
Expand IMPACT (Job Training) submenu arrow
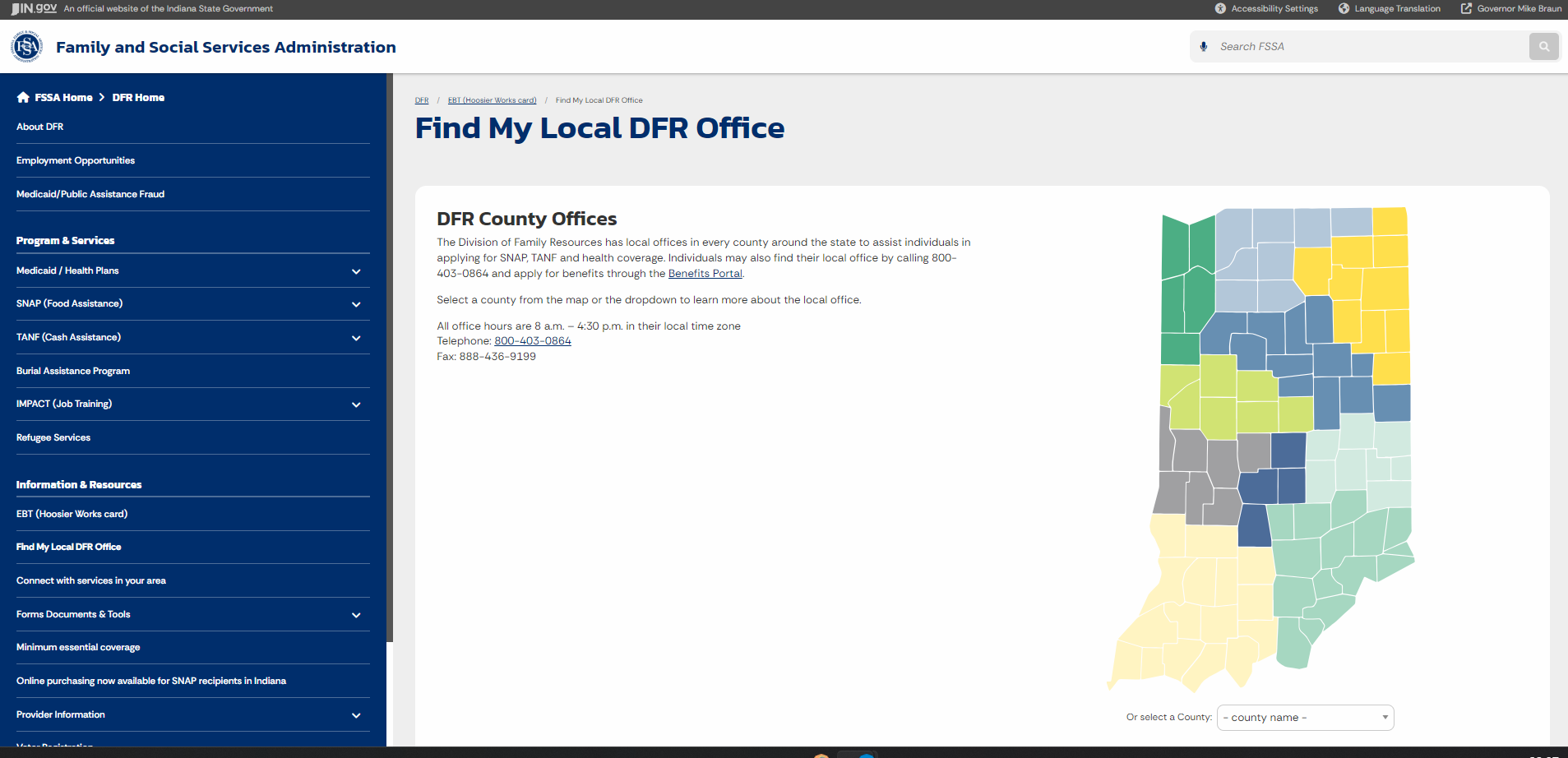356,404
